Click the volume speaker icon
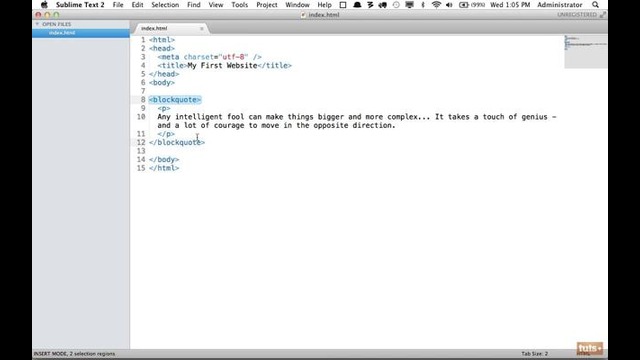This screenshot has width=640, height=360. point(449,5)
